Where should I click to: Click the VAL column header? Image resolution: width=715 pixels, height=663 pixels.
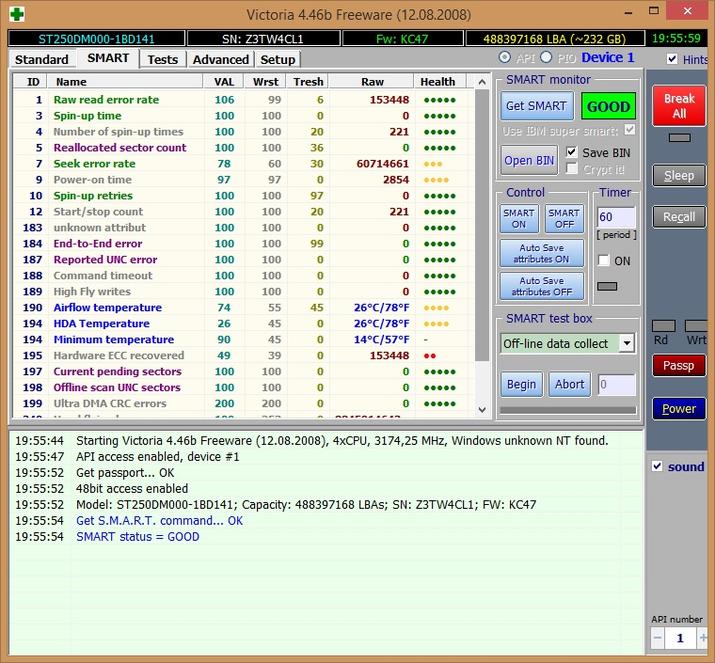[x=223, y=82]
